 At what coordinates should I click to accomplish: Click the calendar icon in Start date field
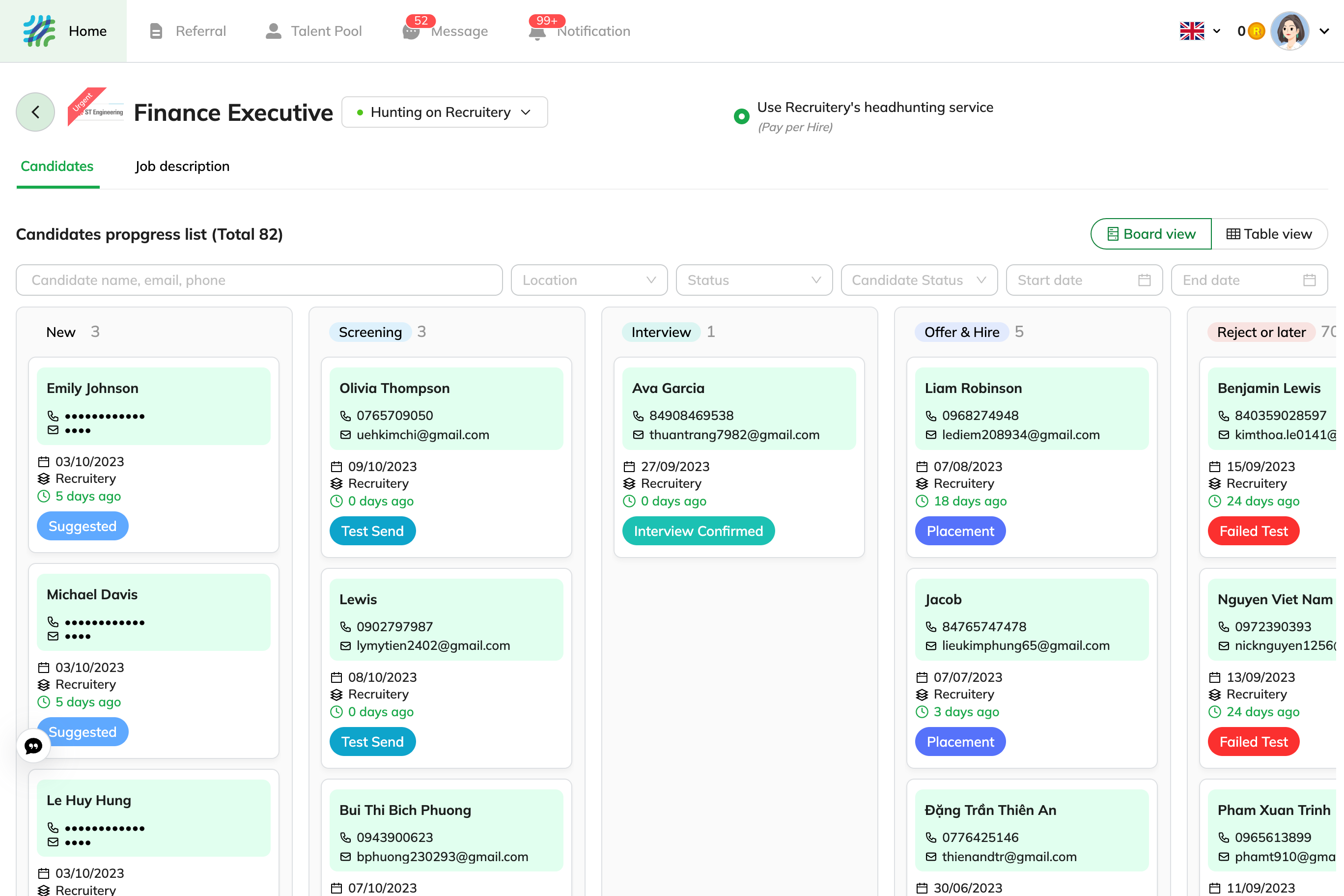click(x=1144, y=280)
